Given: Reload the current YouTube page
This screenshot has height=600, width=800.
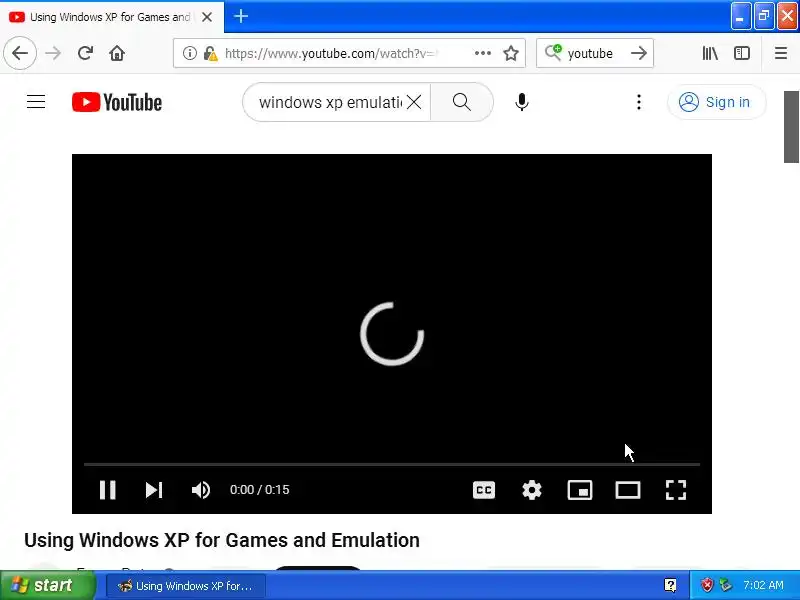Looking at the screenshot, I should 85,53.
